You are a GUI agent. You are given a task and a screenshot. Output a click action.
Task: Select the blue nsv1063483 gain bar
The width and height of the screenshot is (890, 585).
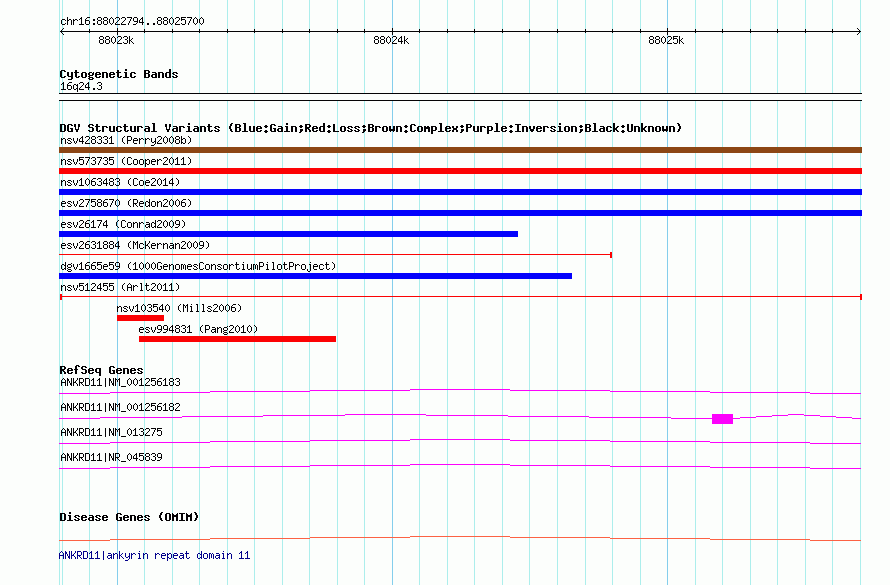[x=460, y=192]
